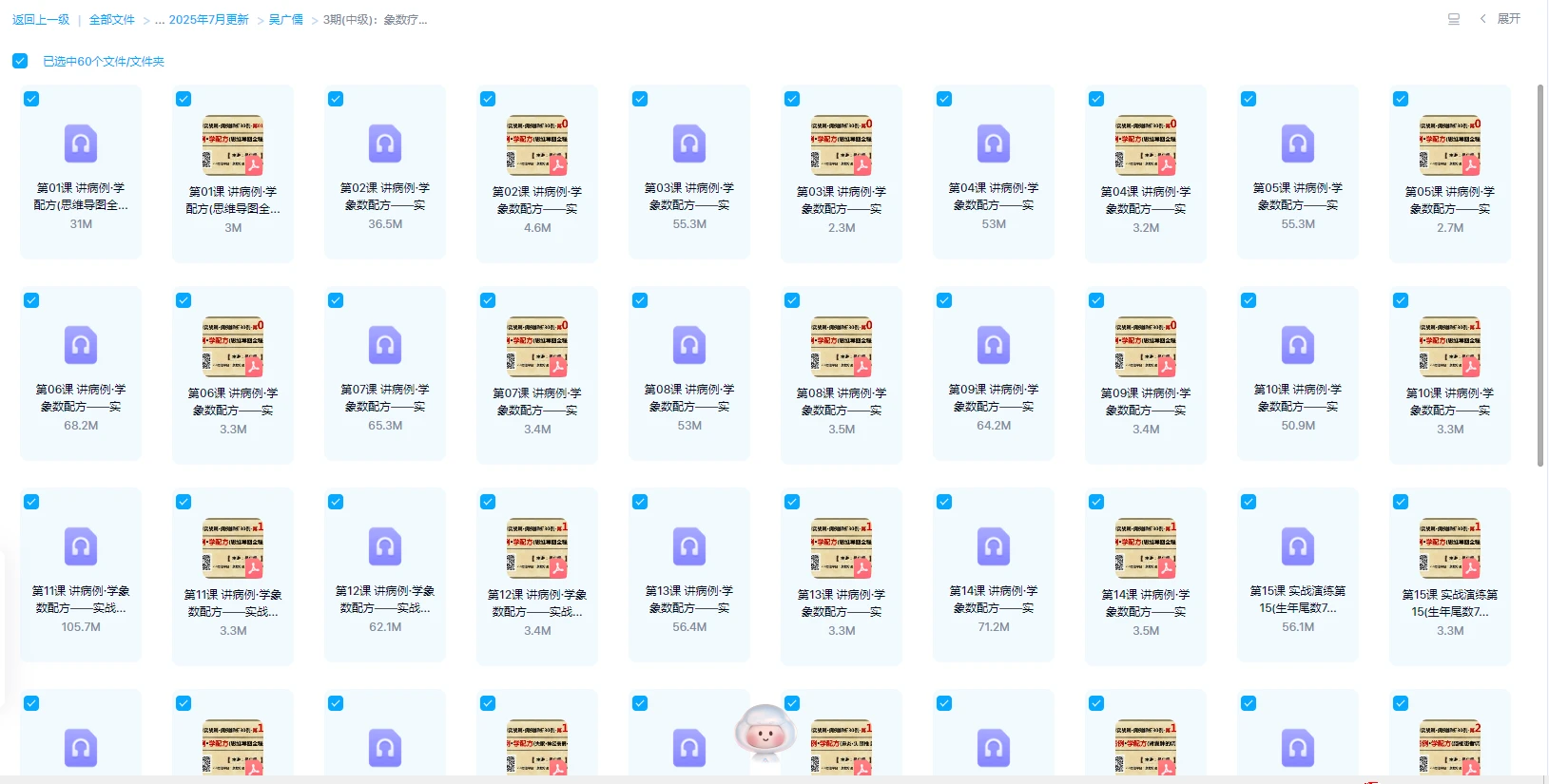
Task: Switch file view mode using list-view icon
Action: (1454, 19)
